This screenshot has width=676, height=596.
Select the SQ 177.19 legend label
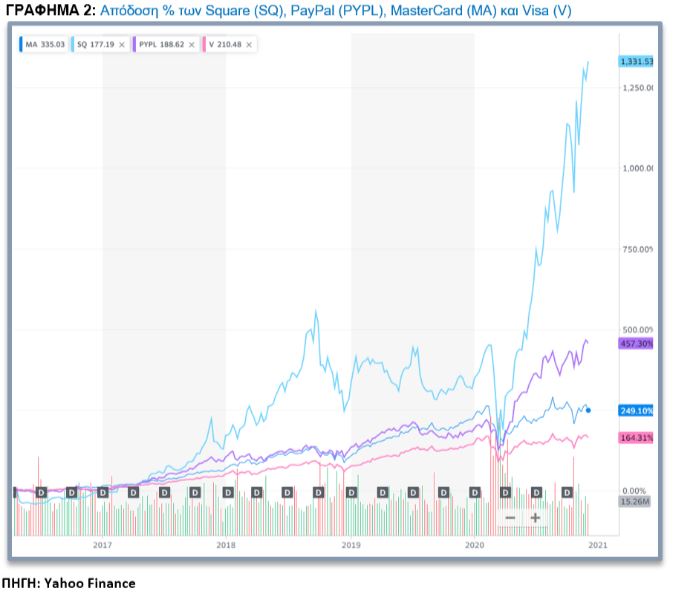[95, 44]
